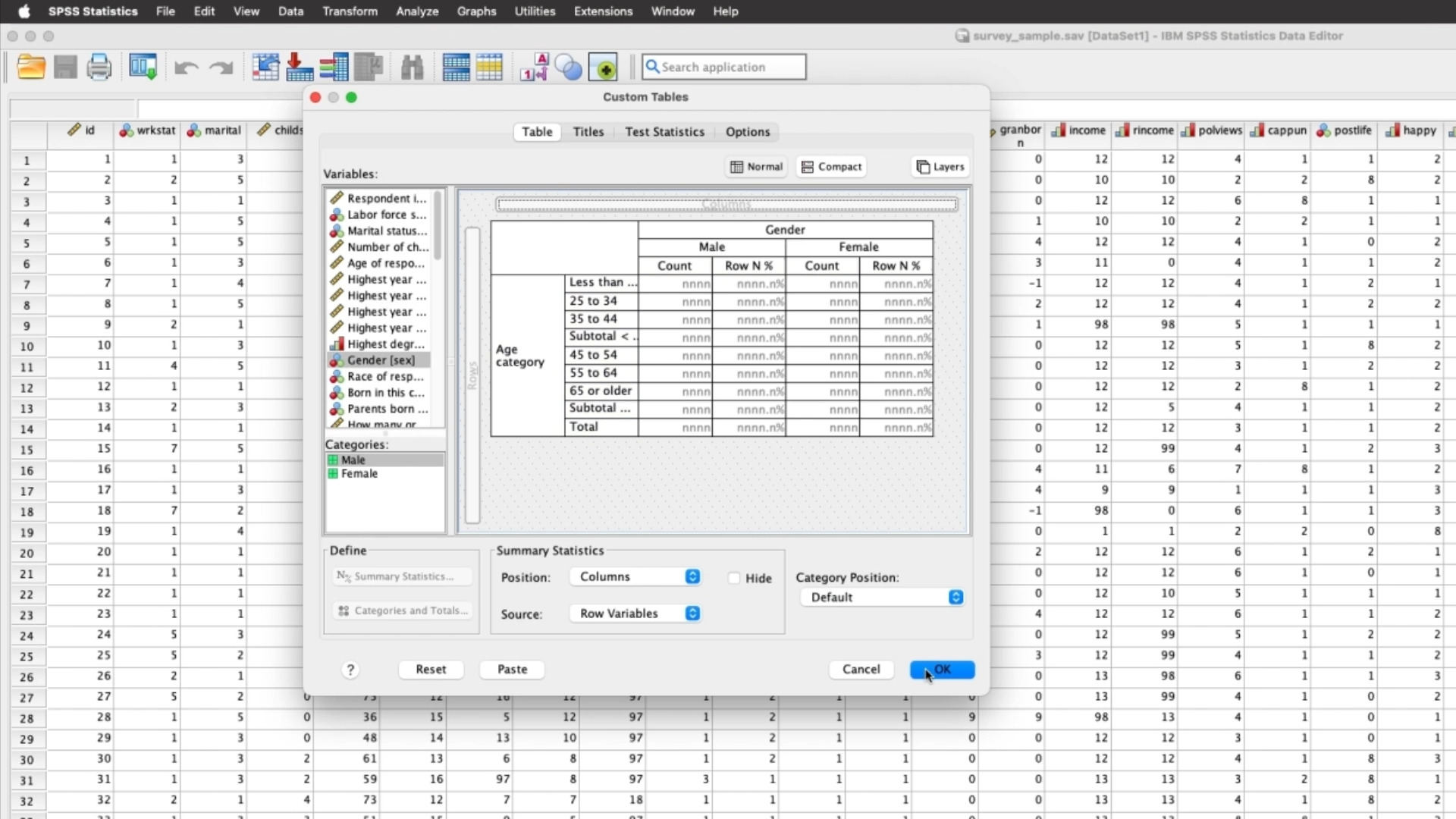The height and width of the screenshot is (819, 1456).
Task: Click the Columns drop zone bar
Action: [x=726, y=204]
